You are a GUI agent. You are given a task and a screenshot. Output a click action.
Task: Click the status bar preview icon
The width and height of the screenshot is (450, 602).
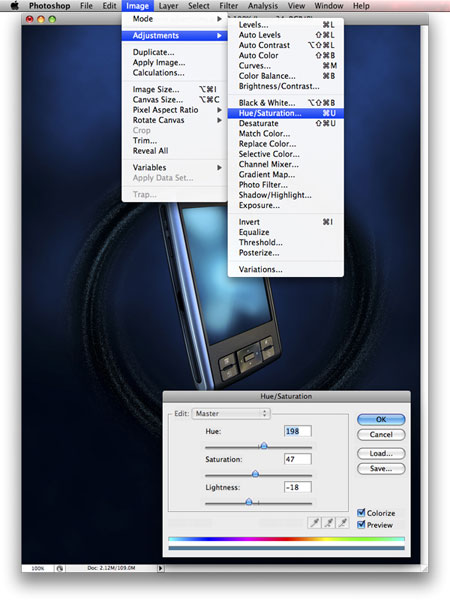pyautogui.click(x=60, y=568)
